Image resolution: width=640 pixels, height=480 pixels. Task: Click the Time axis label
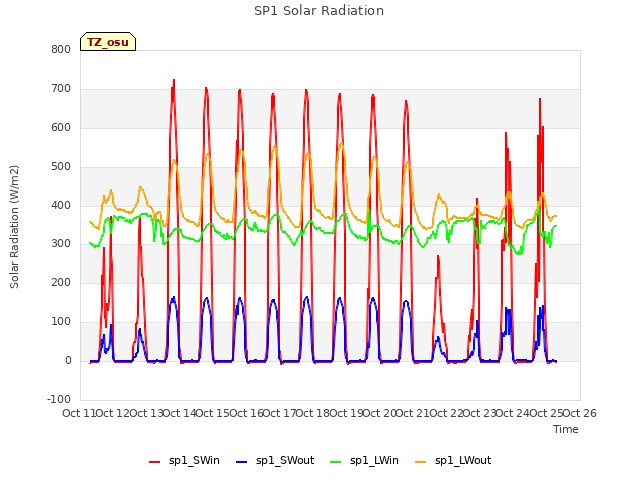(x=566, y=429)
